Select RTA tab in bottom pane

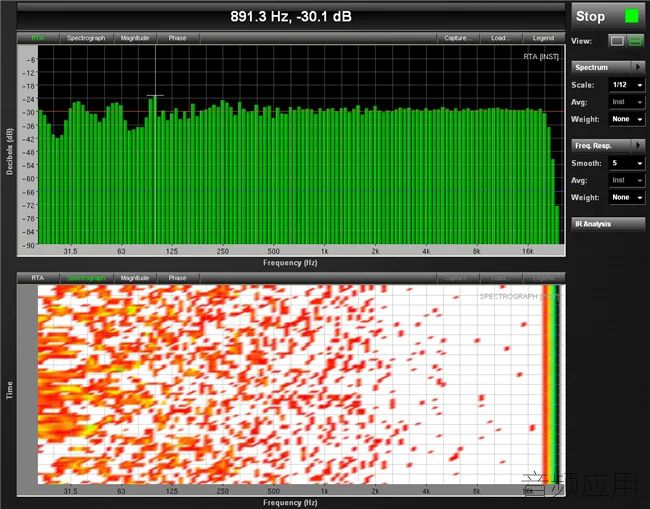coord(38,278)
